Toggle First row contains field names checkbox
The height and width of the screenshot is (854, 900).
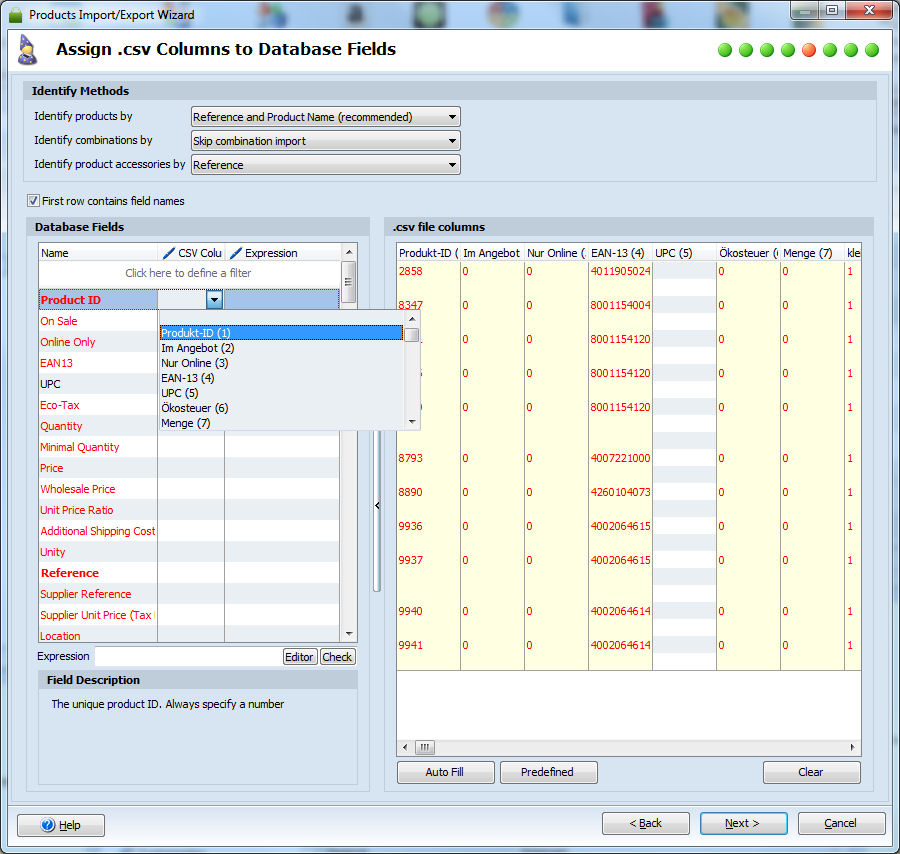[x=34, y=201]
